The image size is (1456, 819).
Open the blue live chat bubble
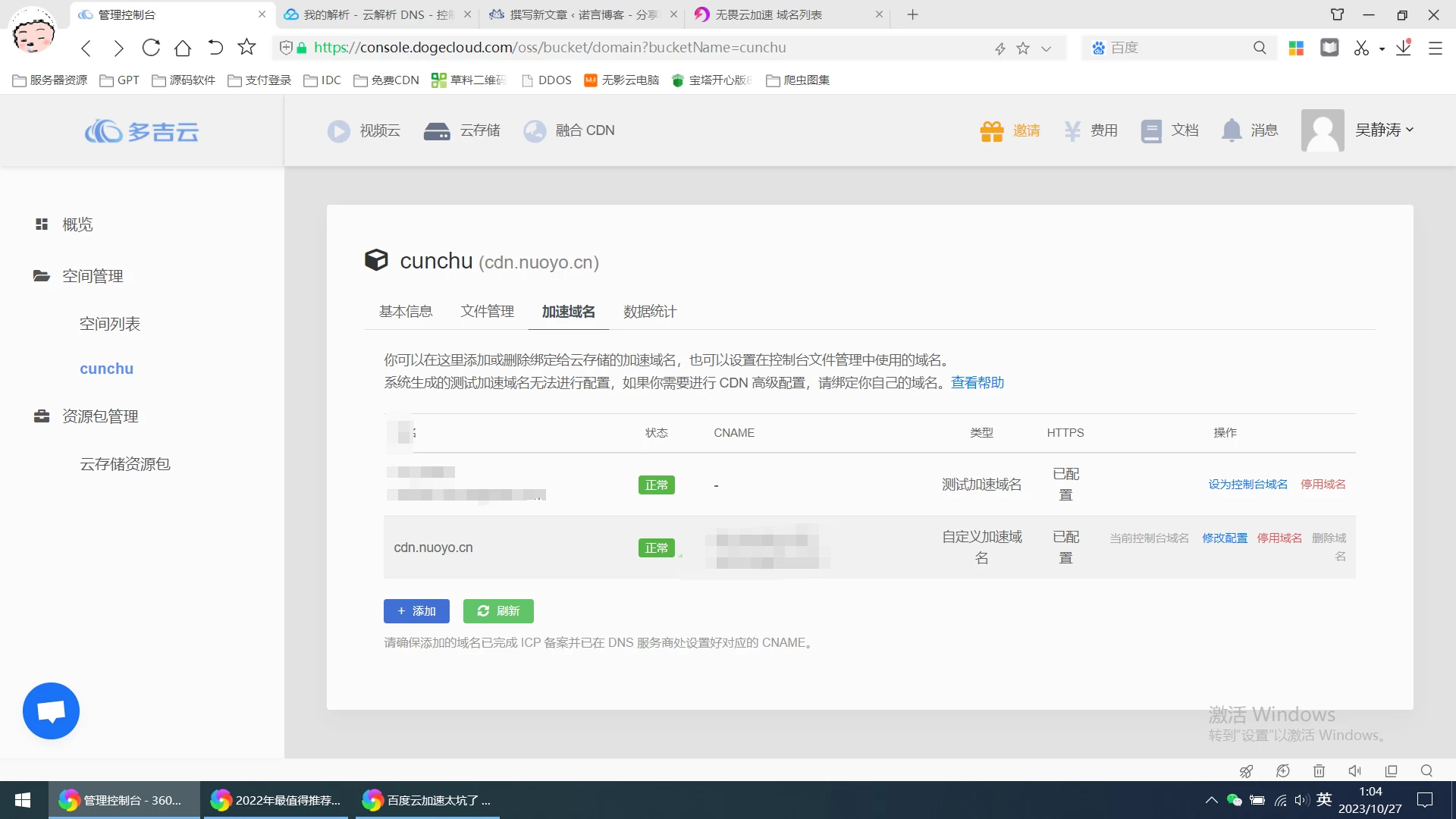(x=51, y=711)
